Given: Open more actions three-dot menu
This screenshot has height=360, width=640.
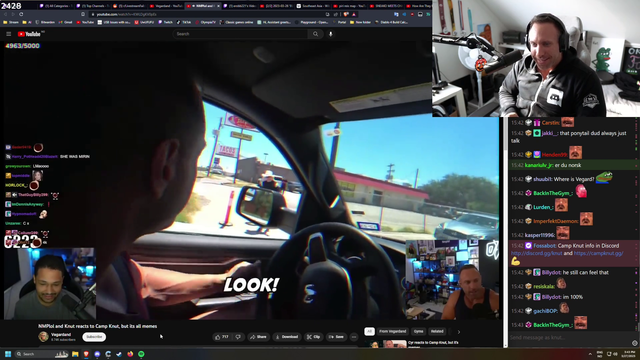Looking at the screenshot, I should pyautogui.click(x=354, y=337).
